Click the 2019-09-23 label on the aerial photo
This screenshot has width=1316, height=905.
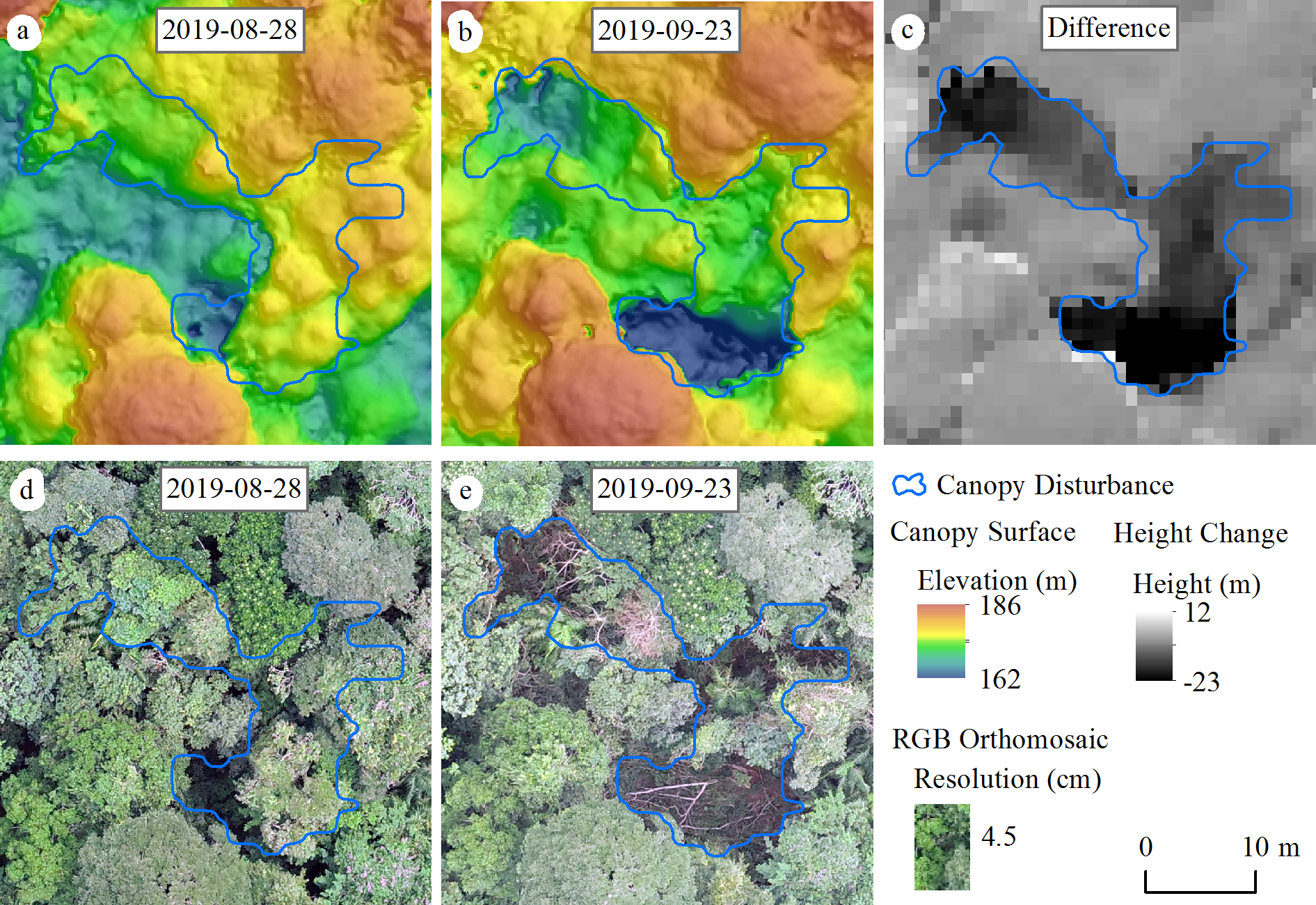tap(665, 489)
